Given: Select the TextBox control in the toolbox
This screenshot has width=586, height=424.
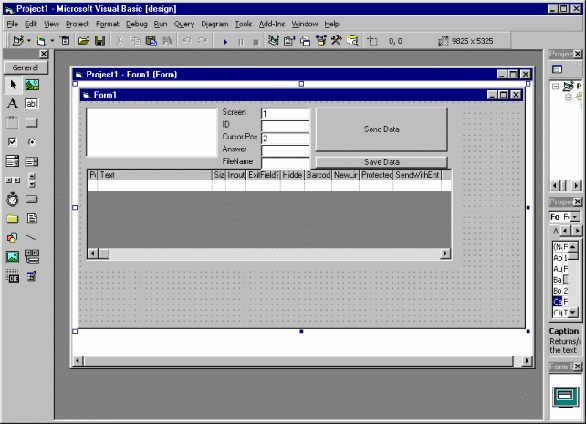Looking at the screenshot, I should click(32, 103).
